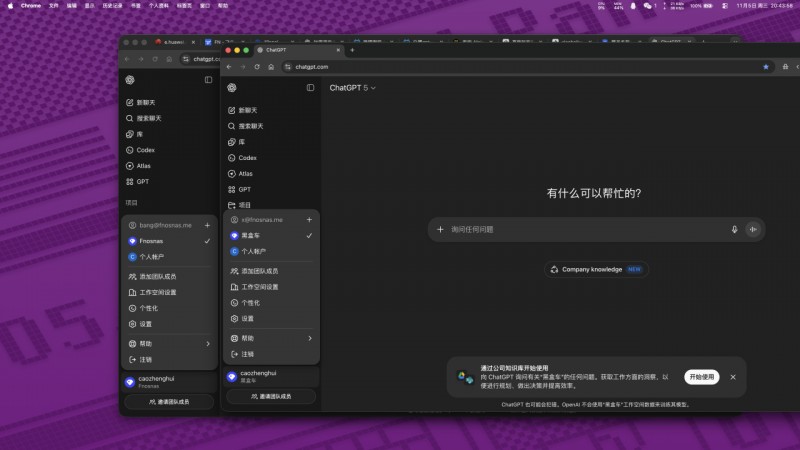The height and width of the screenshot is (450, 800).
Task: Click 邀请团队成员 button in back window
Action: 169,402
